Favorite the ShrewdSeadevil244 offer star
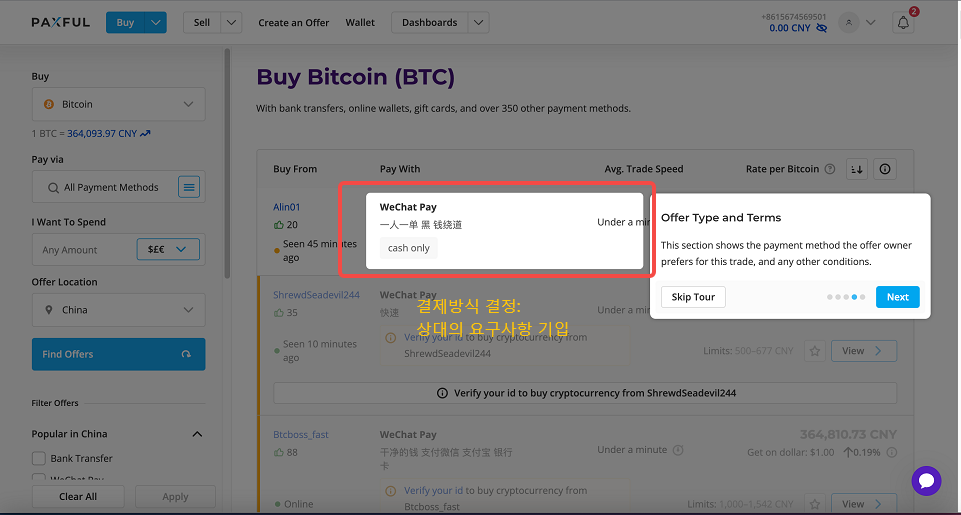961x515 pixels. 815,351
